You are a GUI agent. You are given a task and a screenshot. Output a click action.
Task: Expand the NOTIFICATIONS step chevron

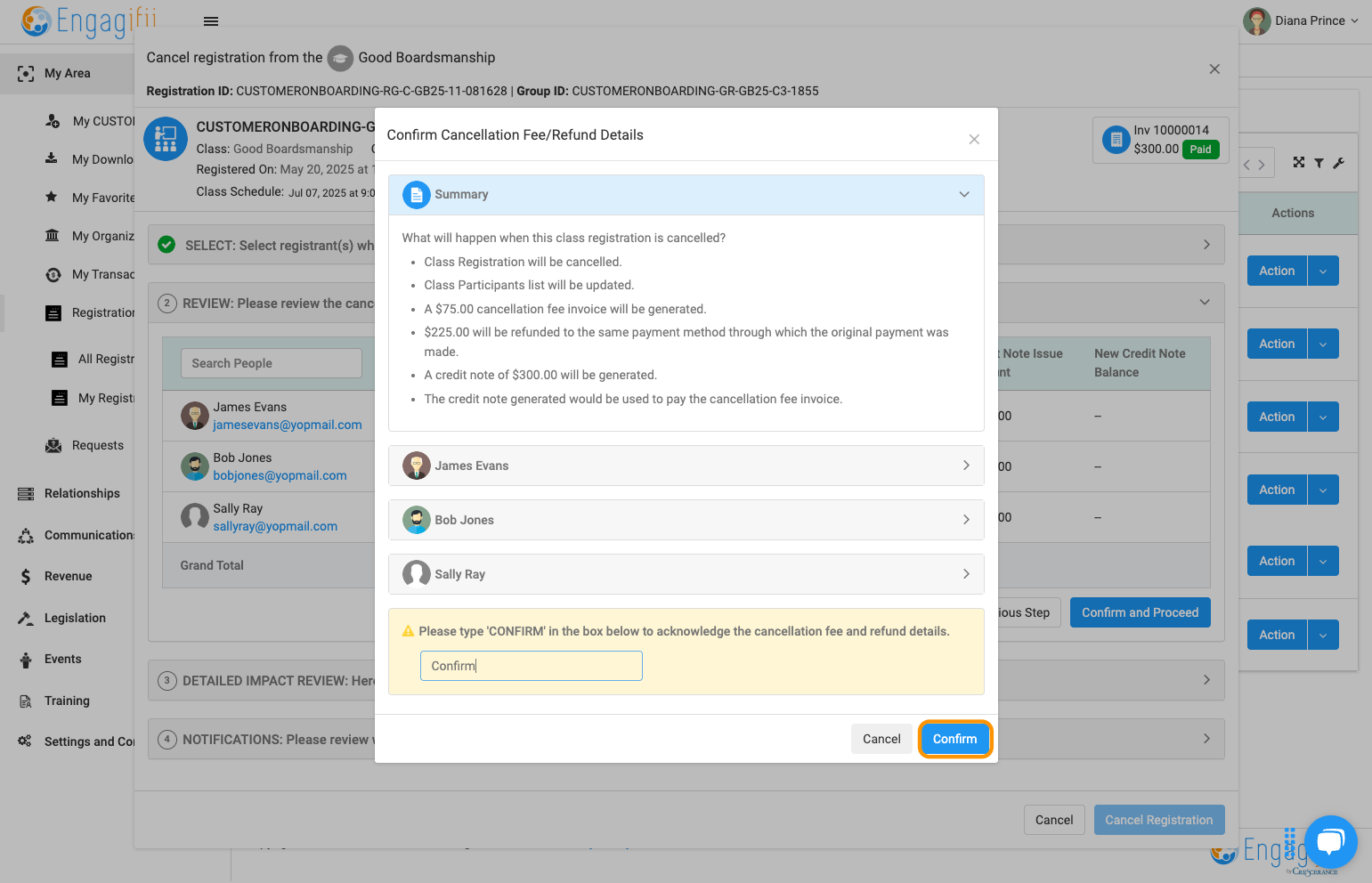click(x=1206, y=739)
